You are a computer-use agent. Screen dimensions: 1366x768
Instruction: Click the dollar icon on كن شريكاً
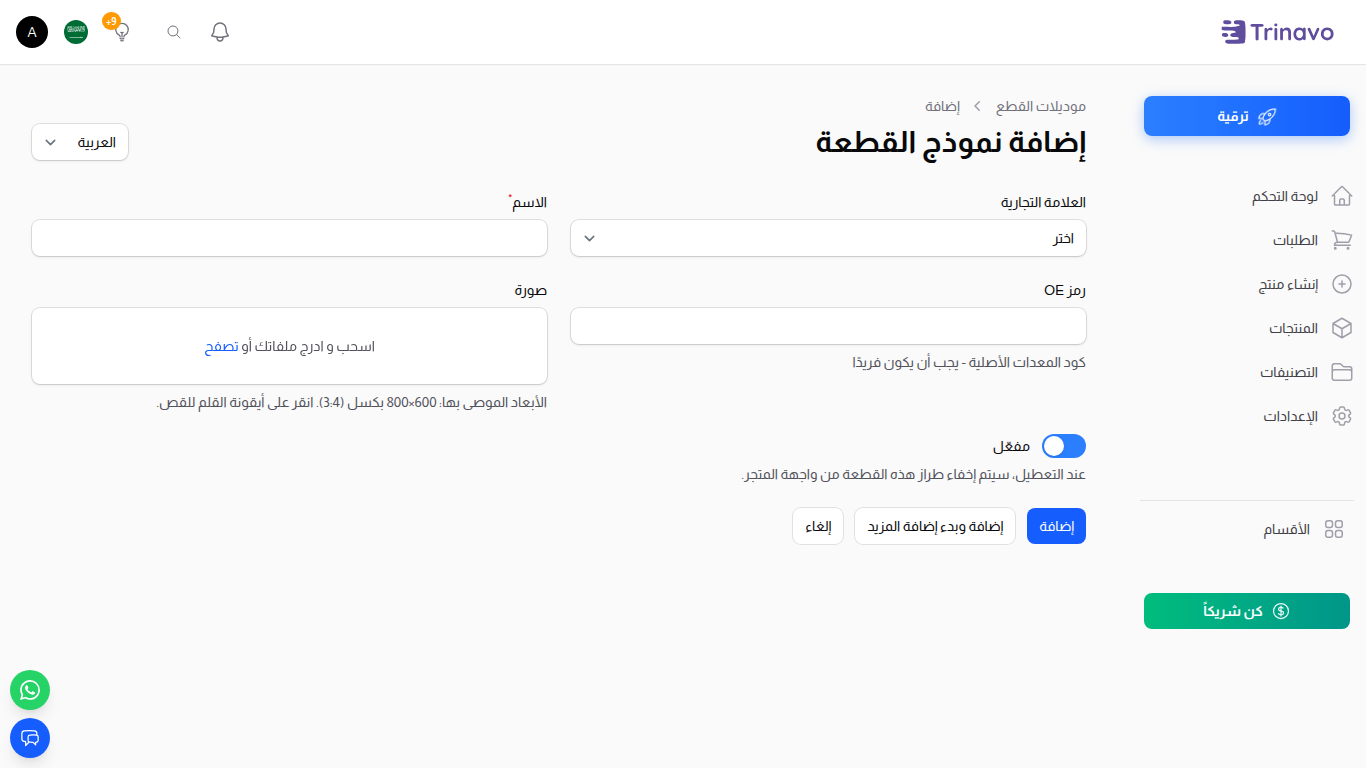(x=1282, y=611)
